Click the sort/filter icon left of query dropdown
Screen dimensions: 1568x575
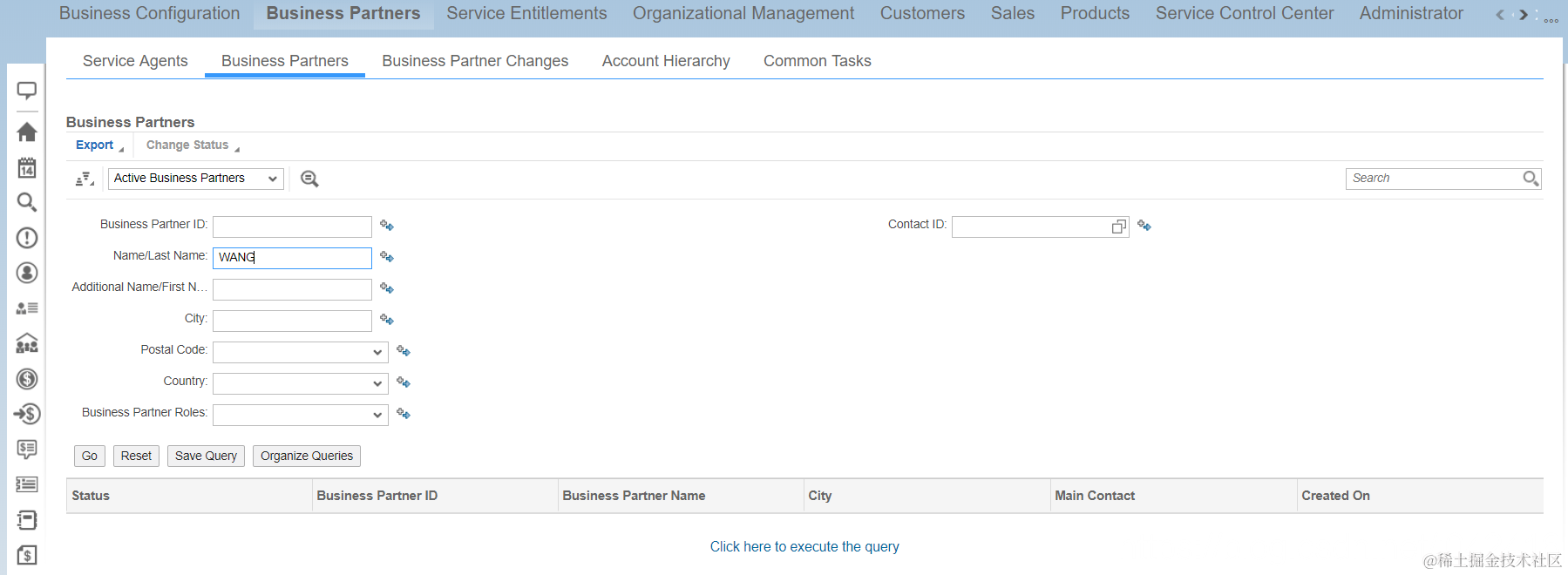pos(85,179)
